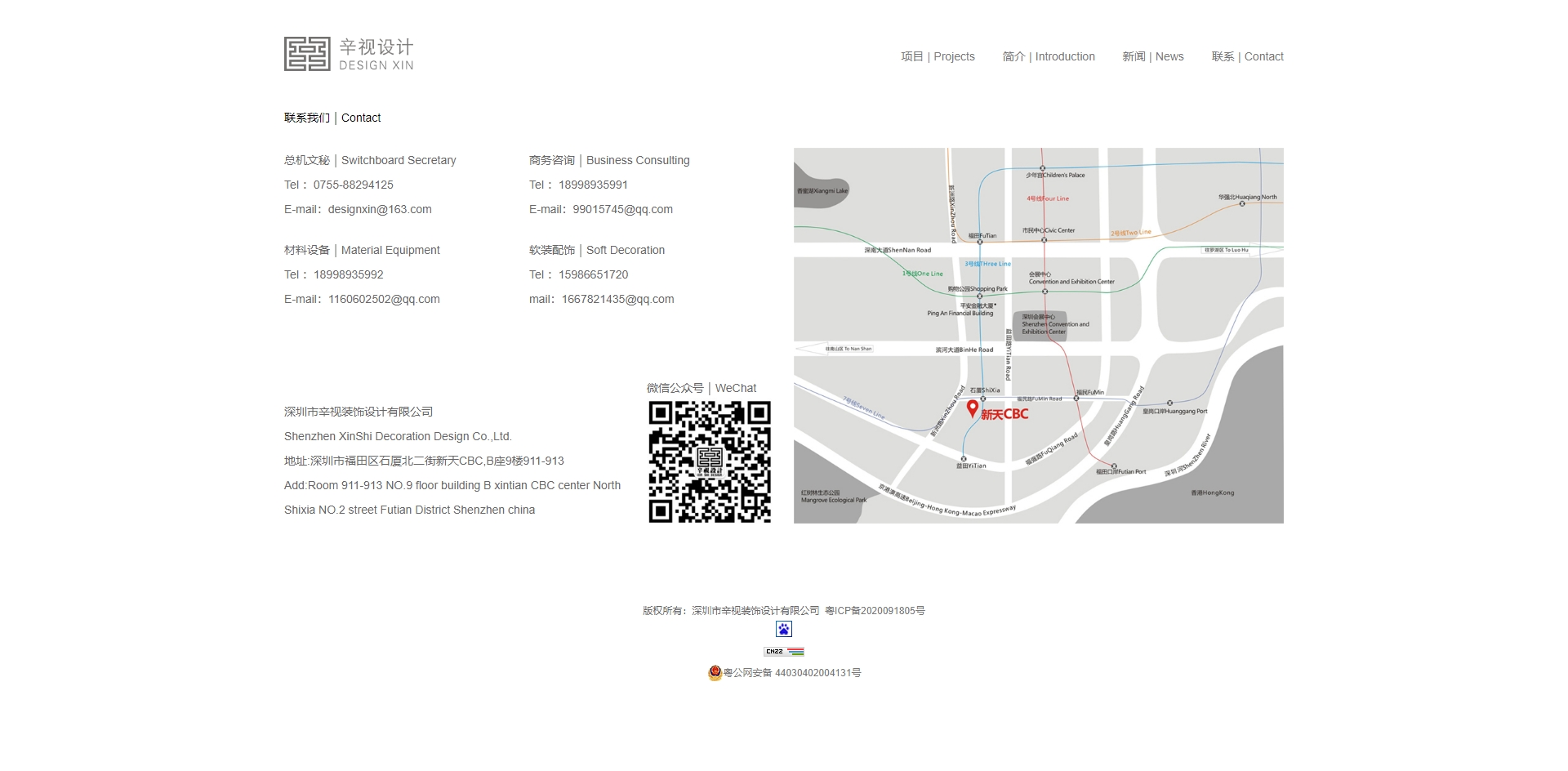Click the WeChat QR code image
Screen dimensions: 1568x771
pyautogui.click(x=710, y=461)
